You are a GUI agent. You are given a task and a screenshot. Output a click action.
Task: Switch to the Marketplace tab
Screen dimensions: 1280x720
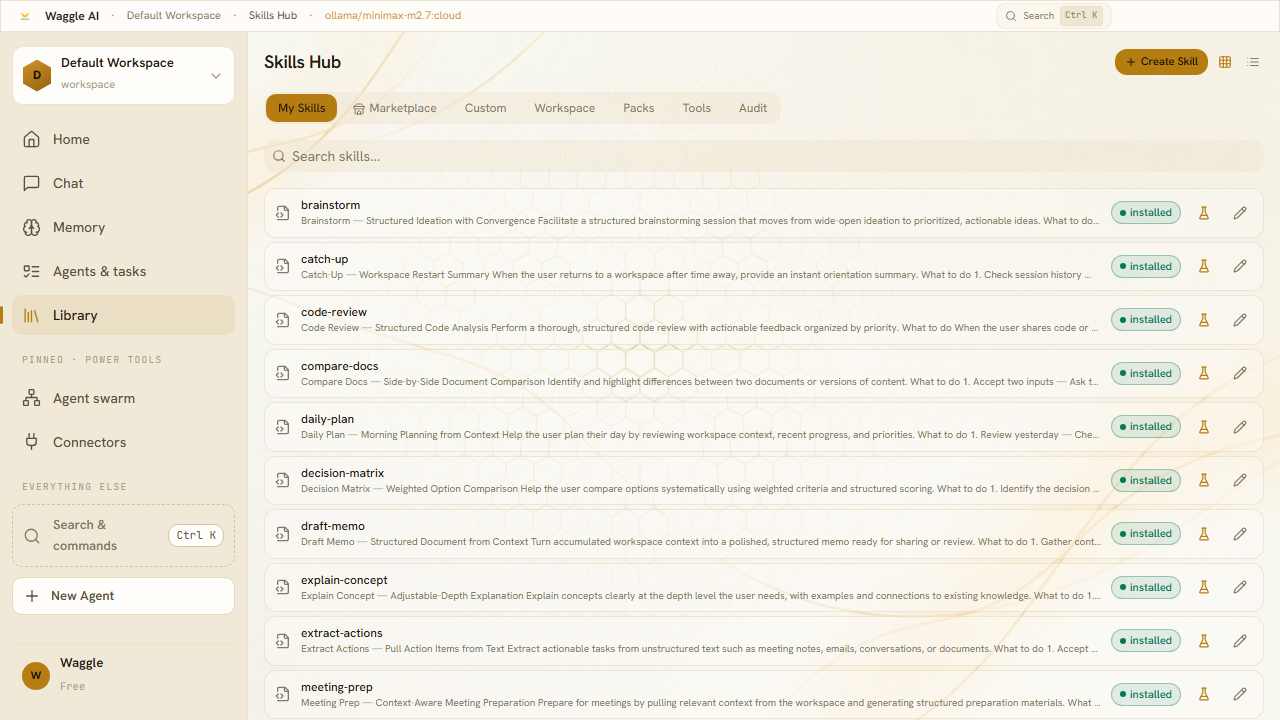coord(395,108)
